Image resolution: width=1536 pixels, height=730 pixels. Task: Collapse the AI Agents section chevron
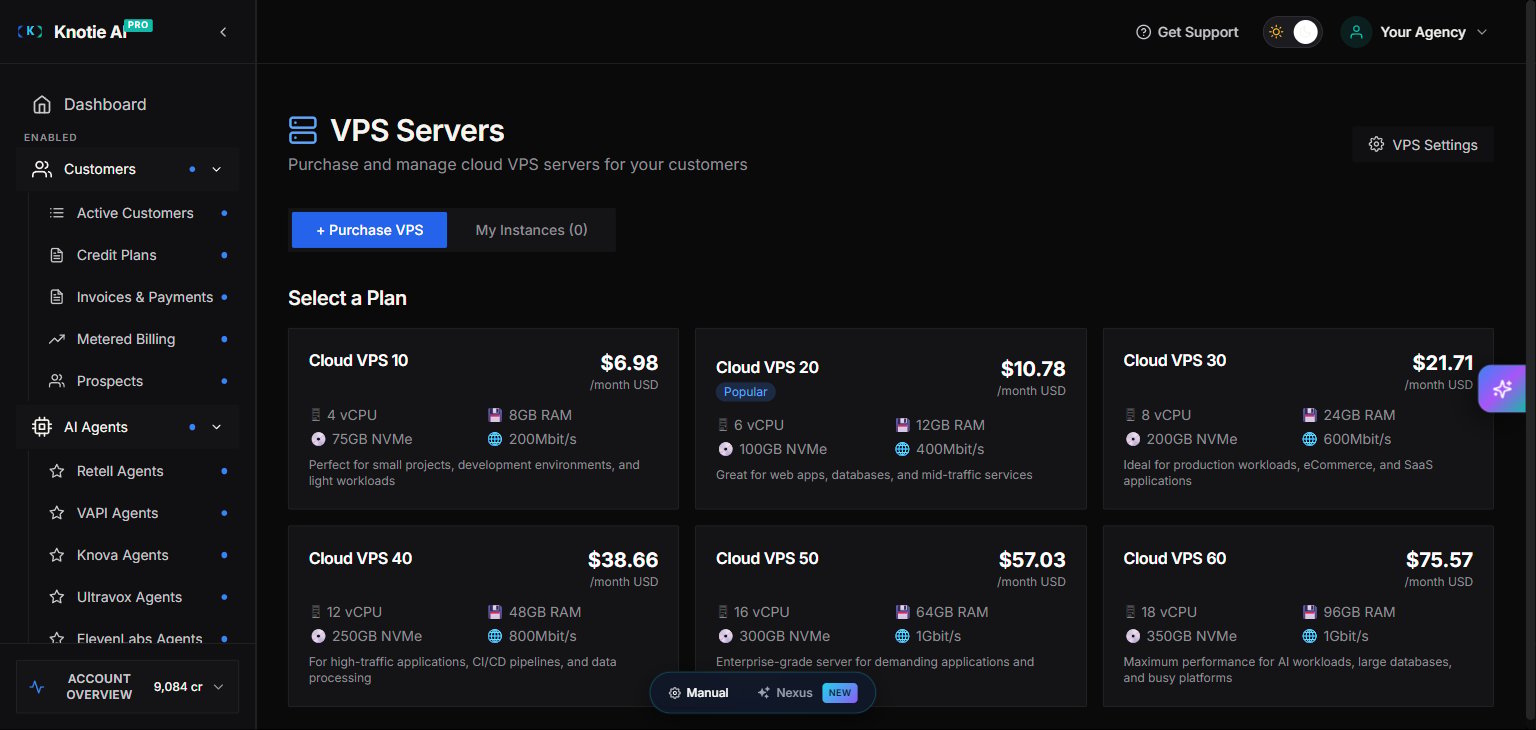[216, 427]
